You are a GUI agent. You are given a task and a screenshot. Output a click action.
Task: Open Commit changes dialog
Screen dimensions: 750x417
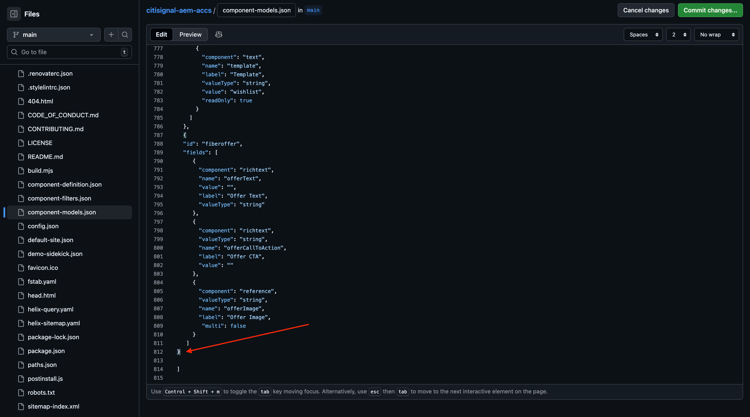tap(710, 10)
